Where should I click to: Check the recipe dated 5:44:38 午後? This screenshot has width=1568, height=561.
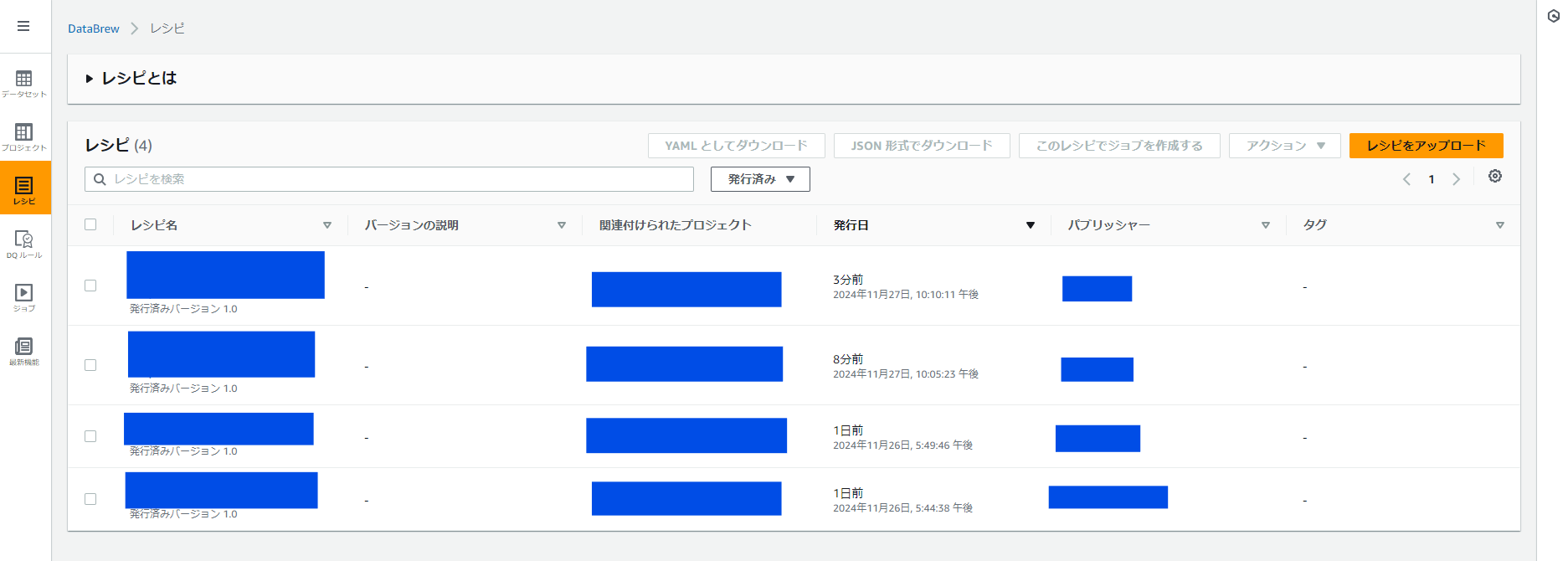pyautogui.click(x=90, y=499)
